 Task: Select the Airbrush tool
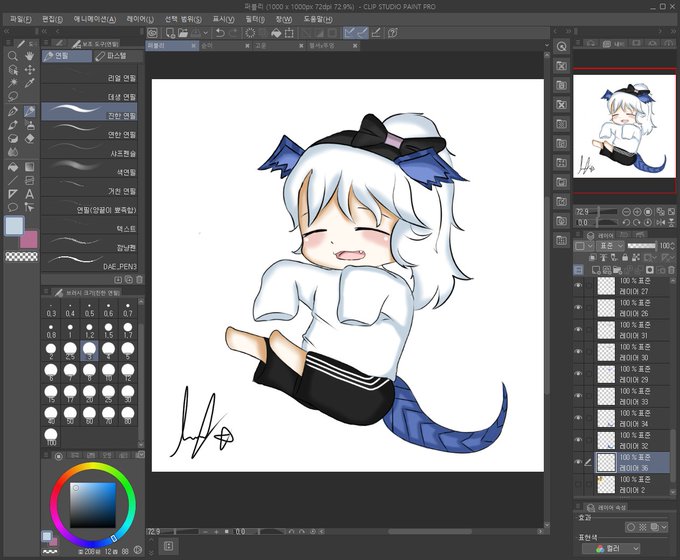tap(29, 125)
